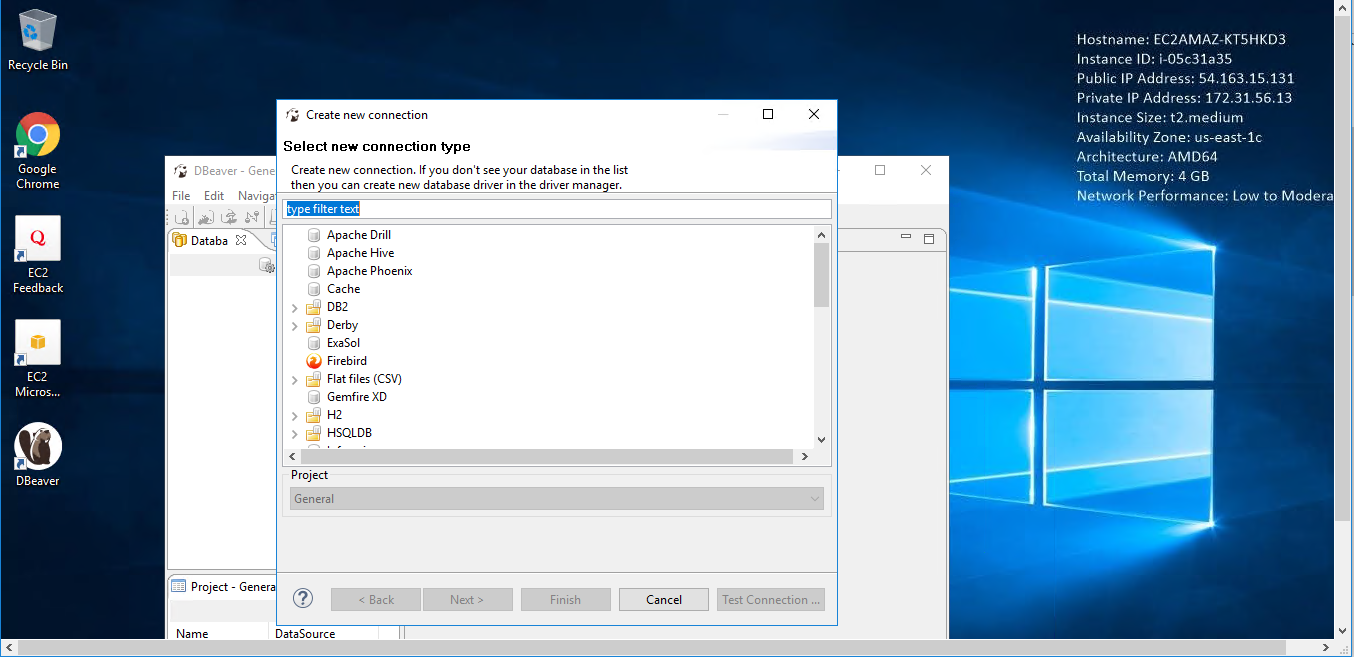The height and width of the screenshot is (657, 1354).
Task: Select Gemfire XD in driver list
Action: [x=356, y=397]
